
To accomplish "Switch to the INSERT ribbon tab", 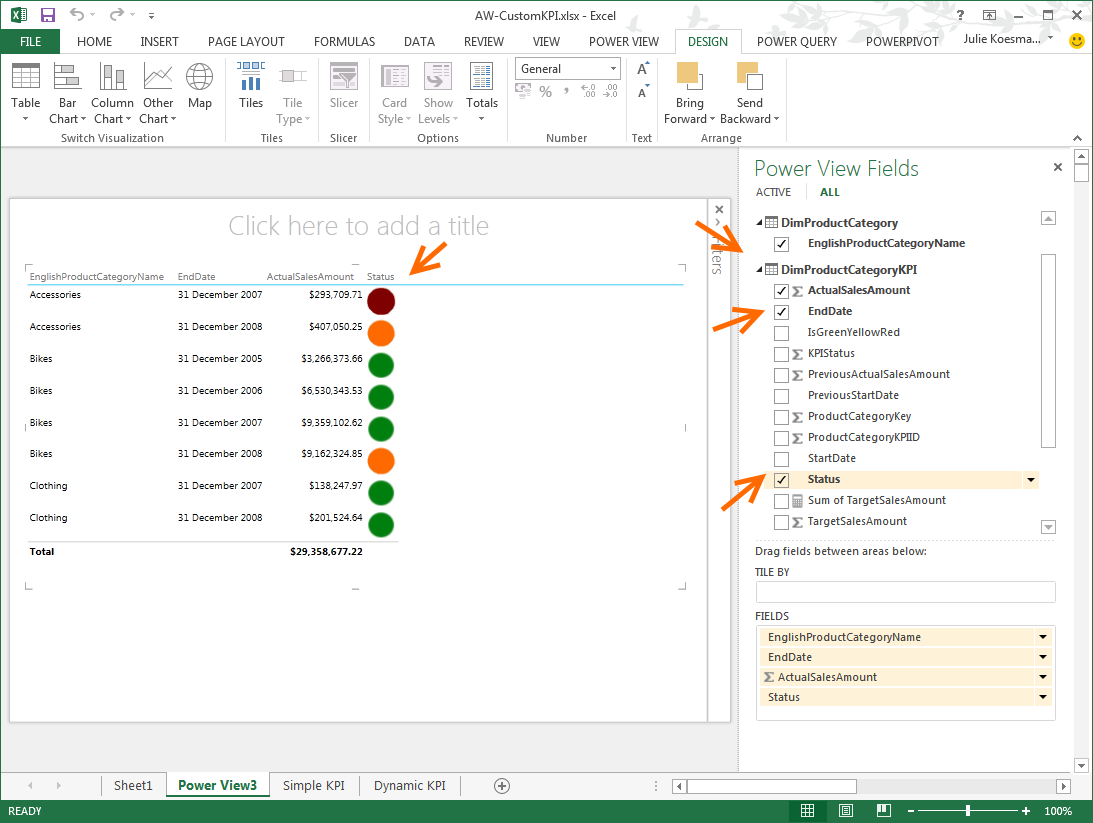I will pyautogui.click(x=160, y=42).
